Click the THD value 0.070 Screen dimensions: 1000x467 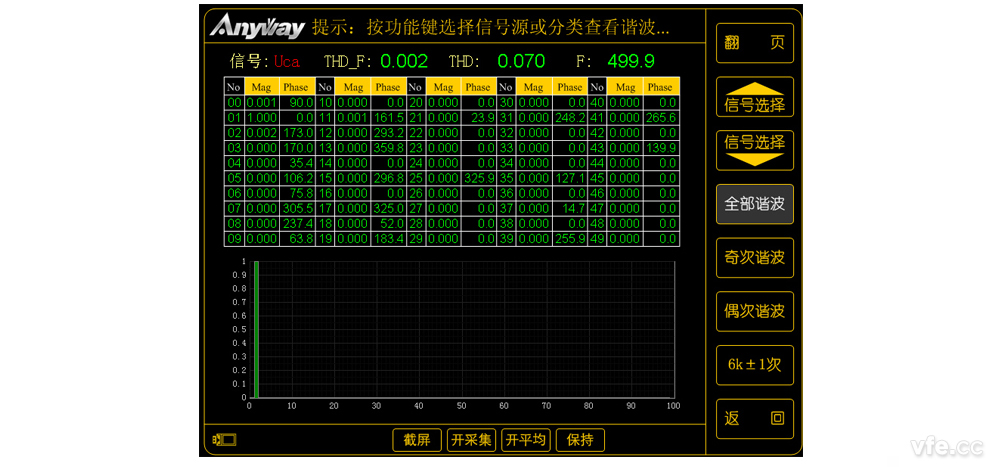click(x=521, y=61)
